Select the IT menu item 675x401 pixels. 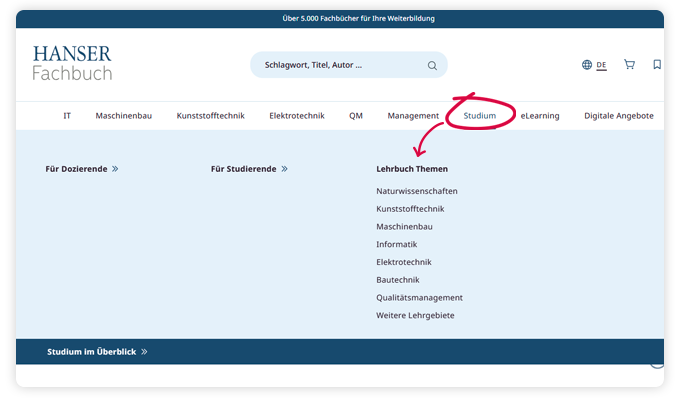click(x=67, y=116)
